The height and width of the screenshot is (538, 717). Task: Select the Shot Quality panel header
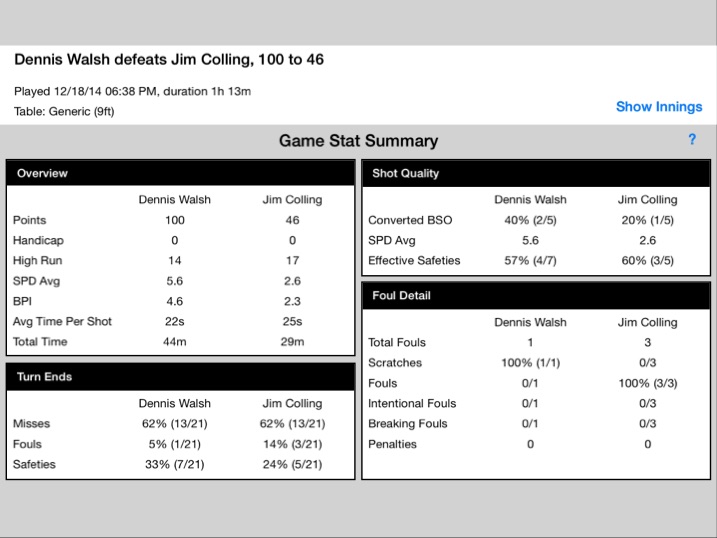(x=536, y=173)
